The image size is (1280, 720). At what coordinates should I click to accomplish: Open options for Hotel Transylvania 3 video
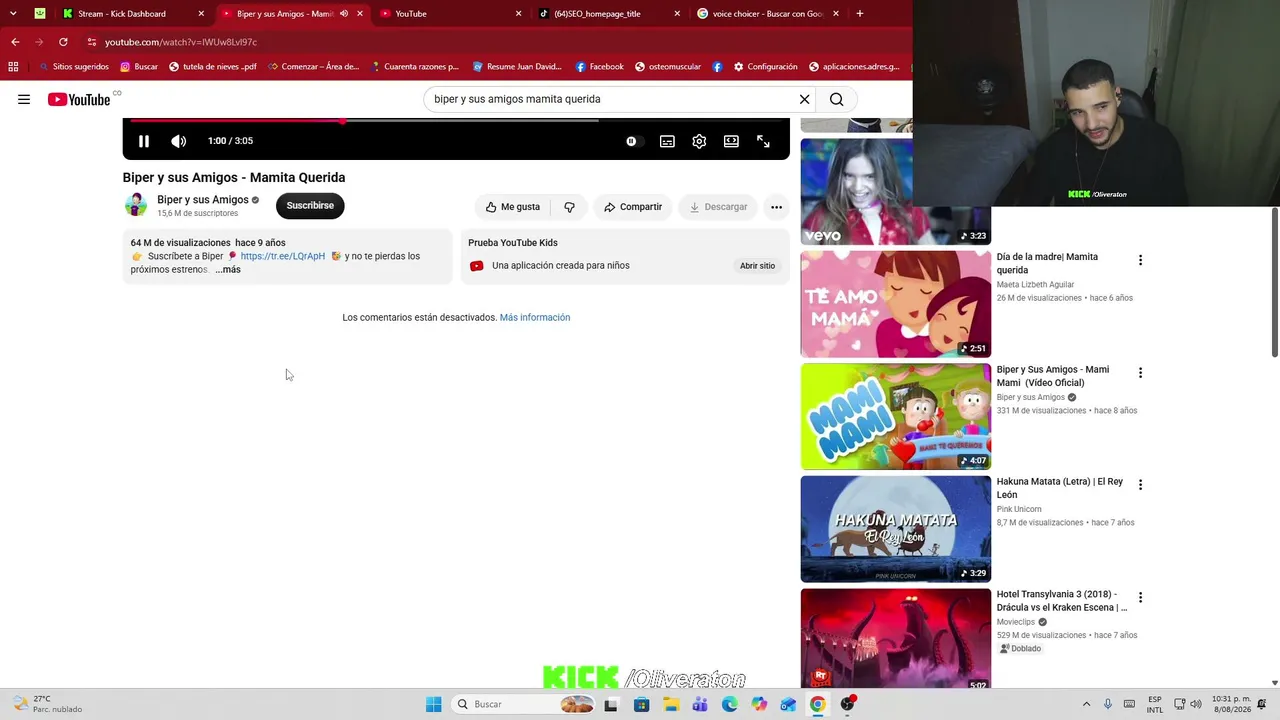point(1140,598)
